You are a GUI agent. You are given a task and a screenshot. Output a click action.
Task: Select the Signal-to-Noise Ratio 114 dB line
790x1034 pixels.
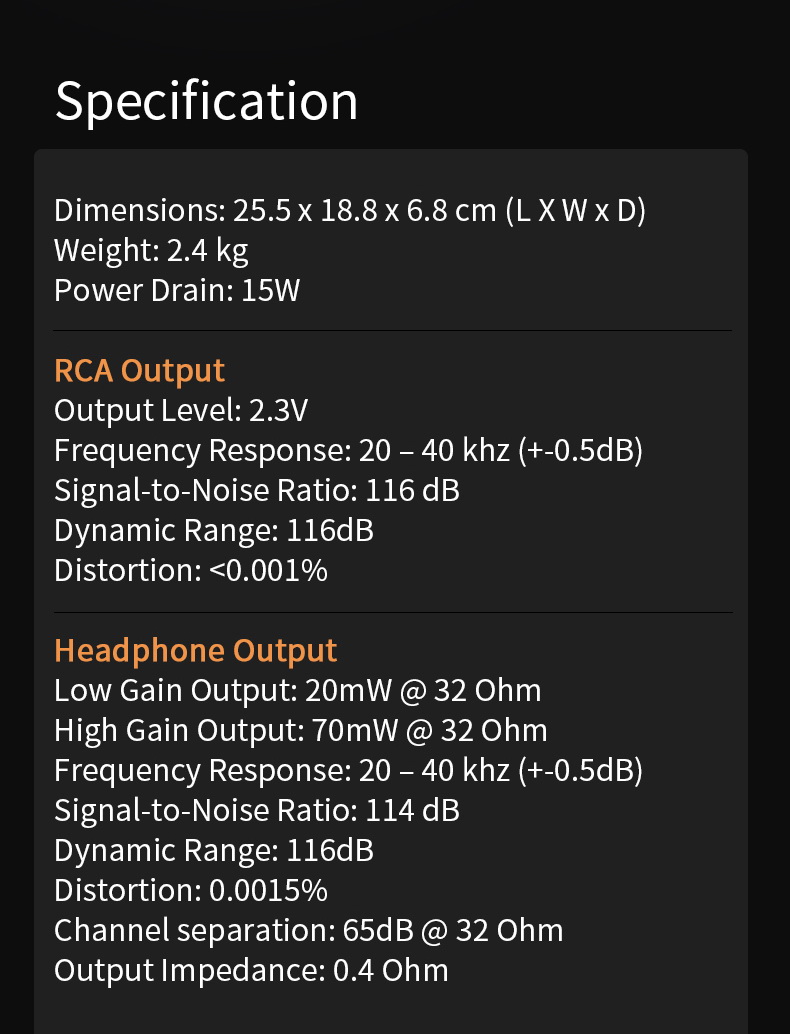[257, 811]
